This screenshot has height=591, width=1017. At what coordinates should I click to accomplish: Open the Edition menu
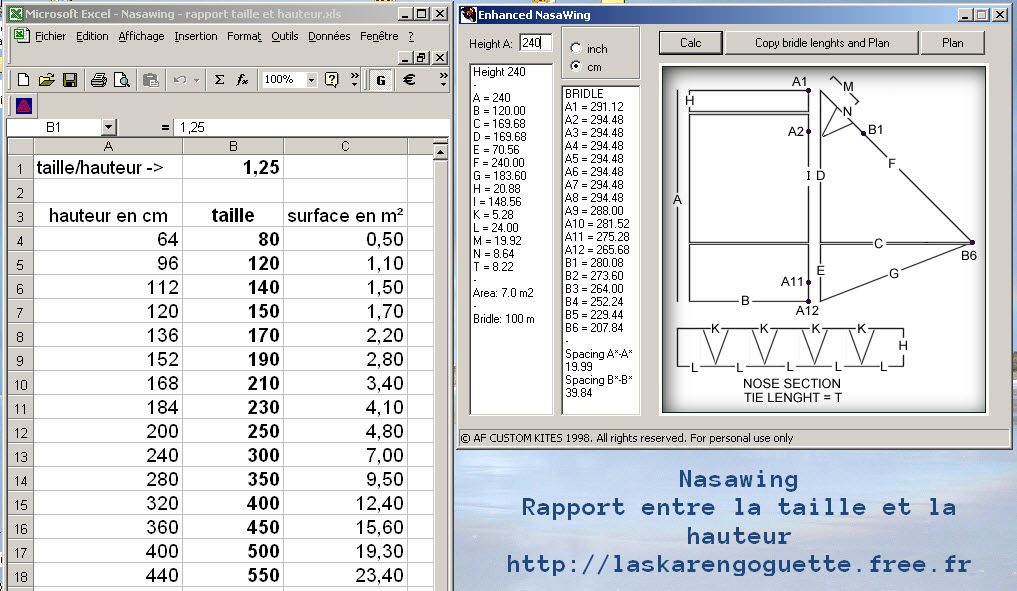tap(92, 36)
